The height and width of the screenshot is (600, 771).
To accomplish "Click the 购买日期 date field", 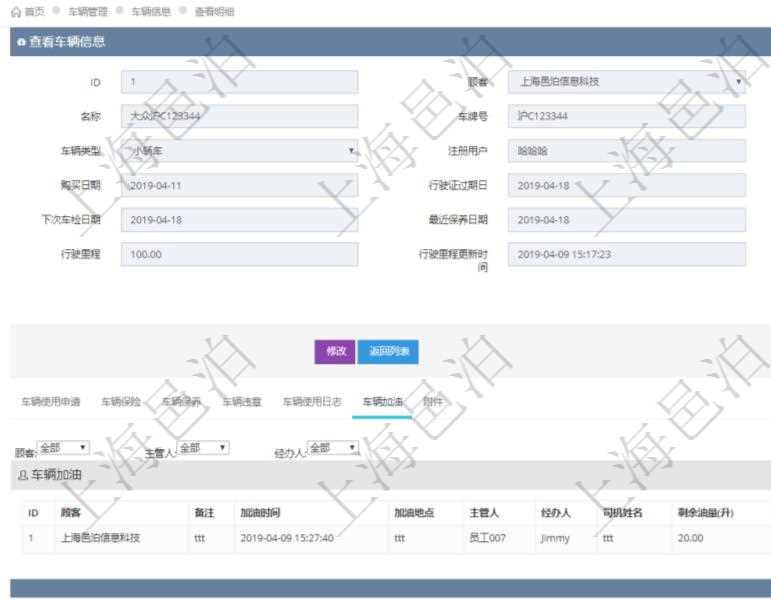I will pyautogui.click(x=239, y=186).
